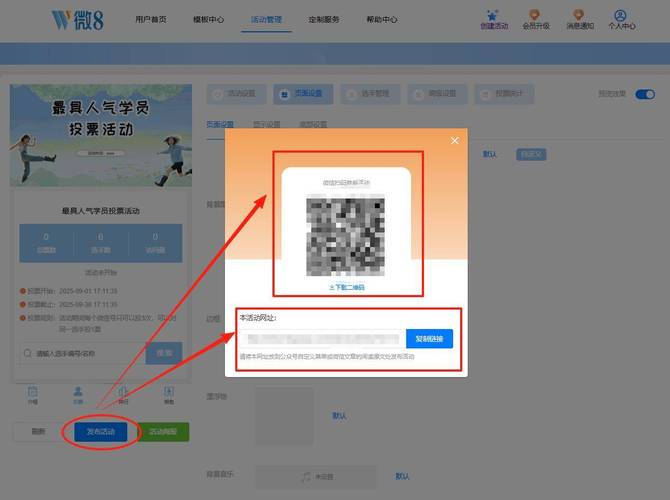The height and width of the screenshot is (500, 670).
Task: Click the 刷新 button
Action: (38, 432)
